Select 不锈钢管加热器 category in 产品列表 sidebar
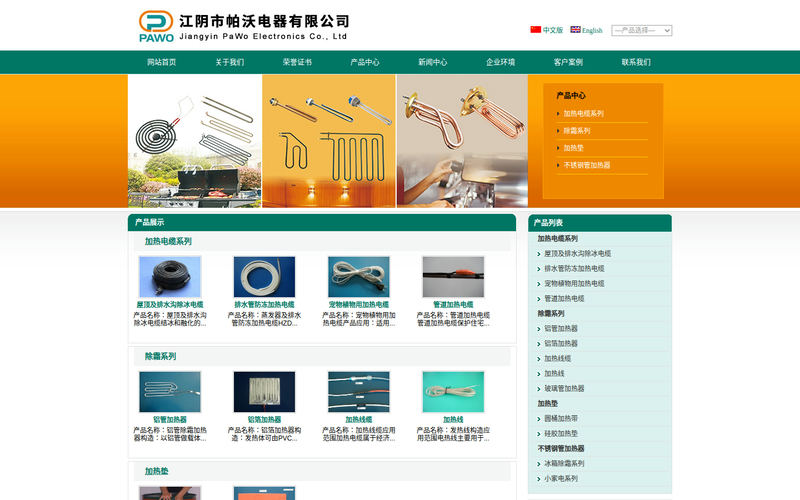 coord(561,448)
